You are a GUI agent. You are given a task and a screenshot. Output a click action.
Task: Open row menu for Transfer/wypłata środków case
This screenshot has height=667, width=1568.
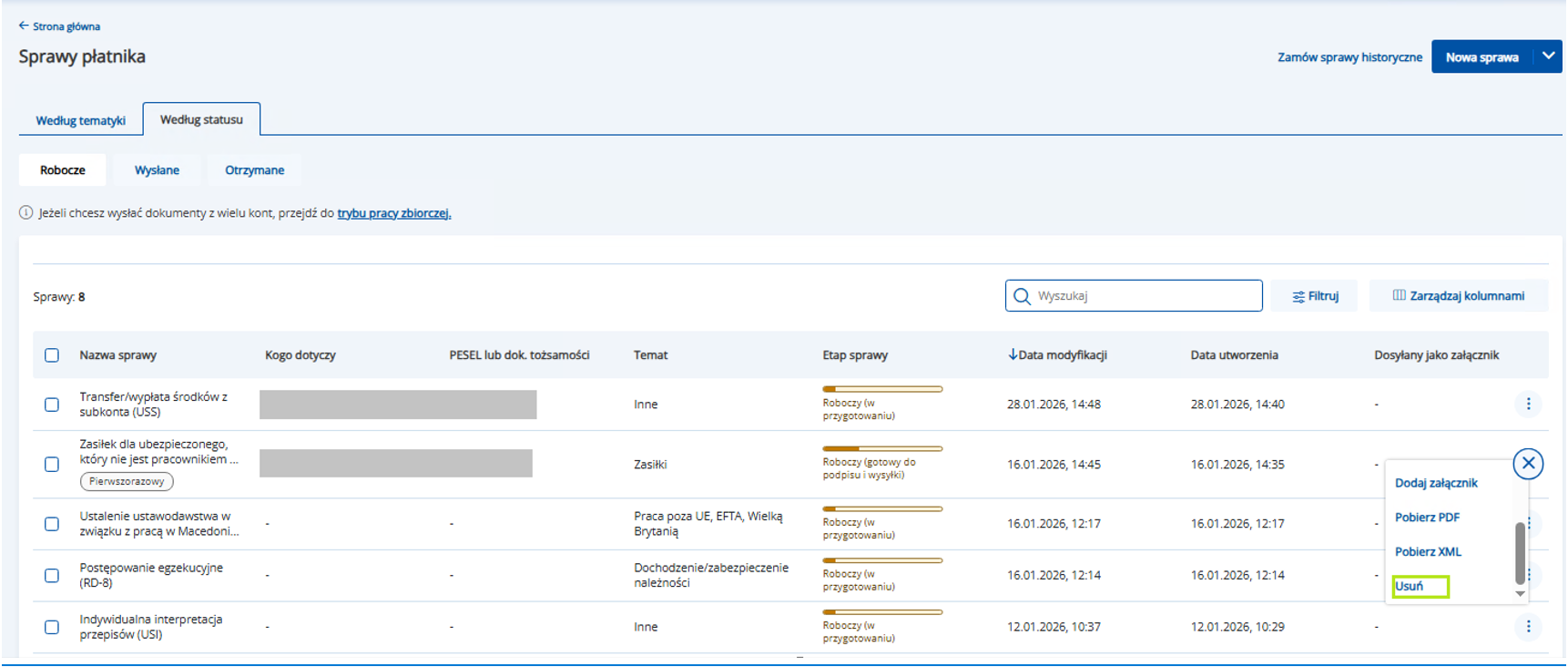(1528, 404)
